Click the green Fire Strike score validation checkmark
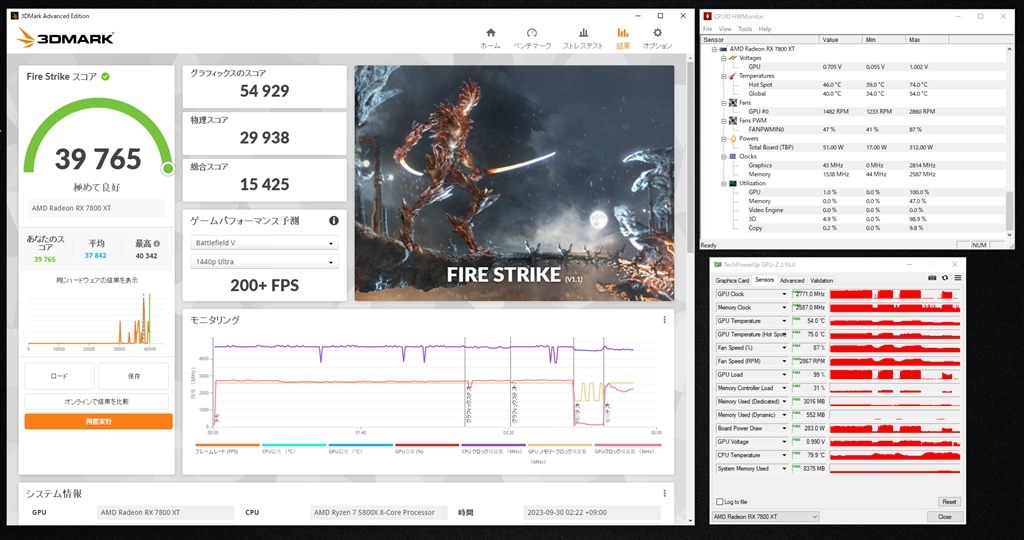Screen dimensions: 1024x540 (x=105, y=76)
